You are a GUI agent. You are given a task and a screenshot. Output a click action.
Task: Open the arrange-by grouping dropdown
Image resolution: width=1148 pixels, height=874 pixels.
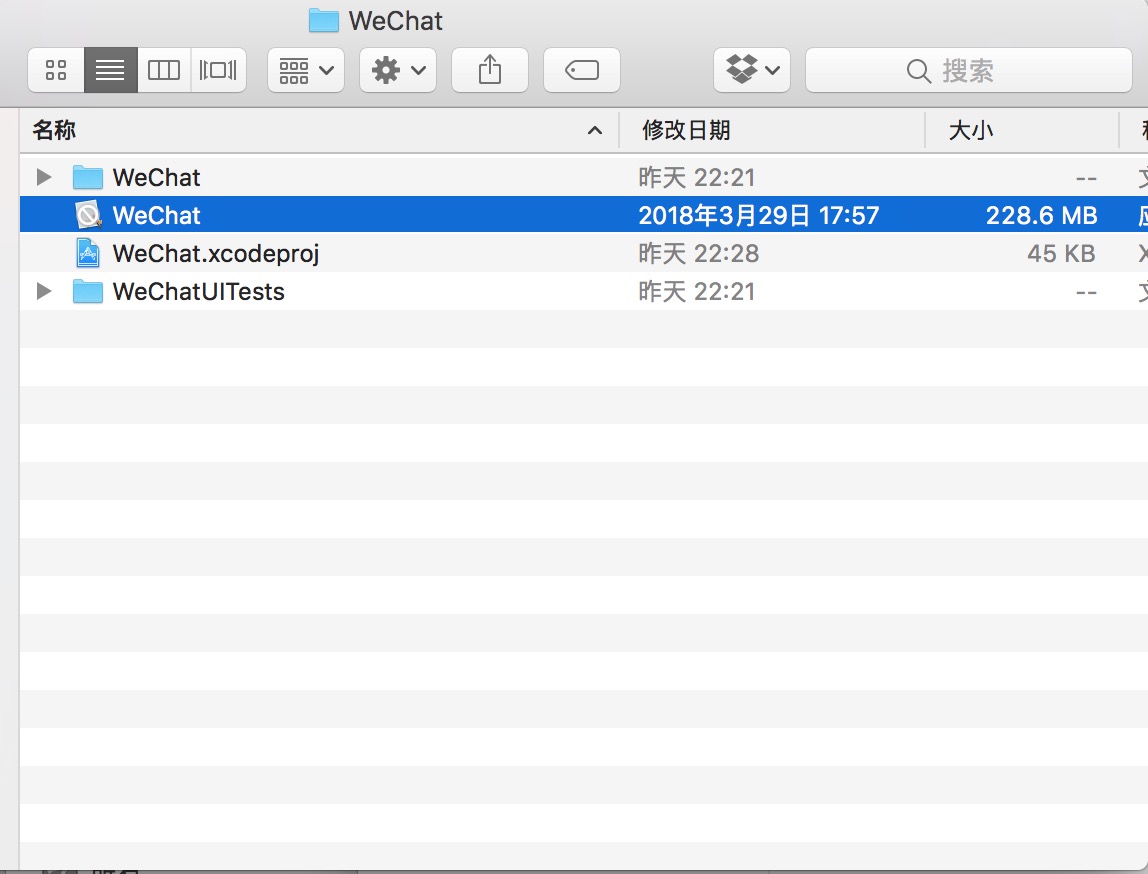tap(306, 70)
